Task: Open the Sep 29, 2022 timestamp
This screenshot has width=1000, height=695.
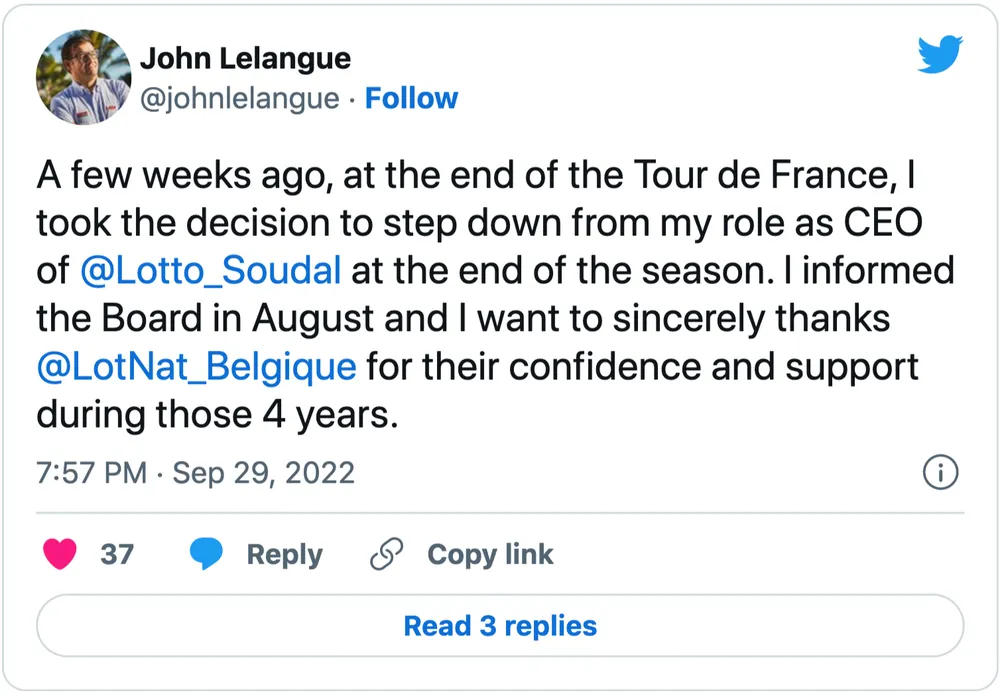Action: [x=263, y=472]
